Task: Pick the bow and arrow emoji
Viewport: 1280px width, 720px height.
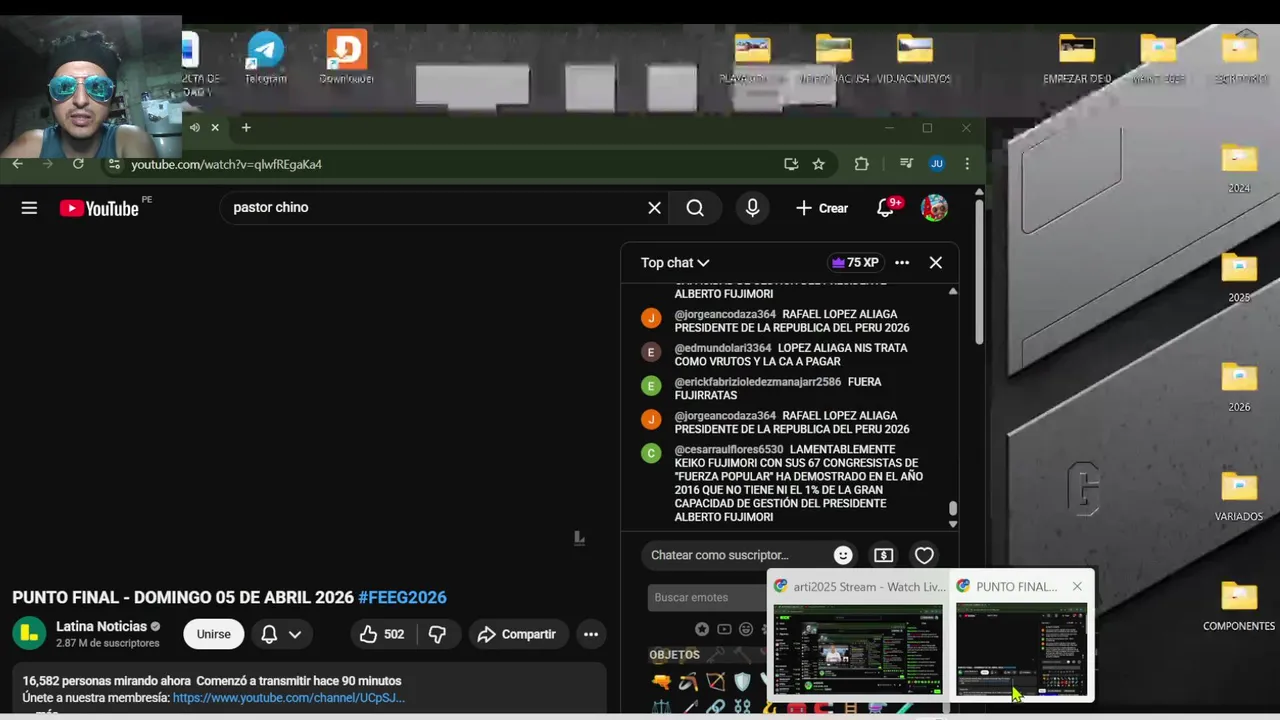Action: 715,682
